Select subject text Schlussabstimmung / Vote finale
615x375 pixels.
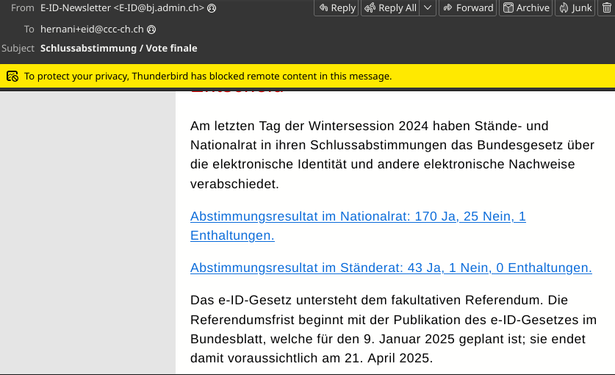tap(119, 48)
